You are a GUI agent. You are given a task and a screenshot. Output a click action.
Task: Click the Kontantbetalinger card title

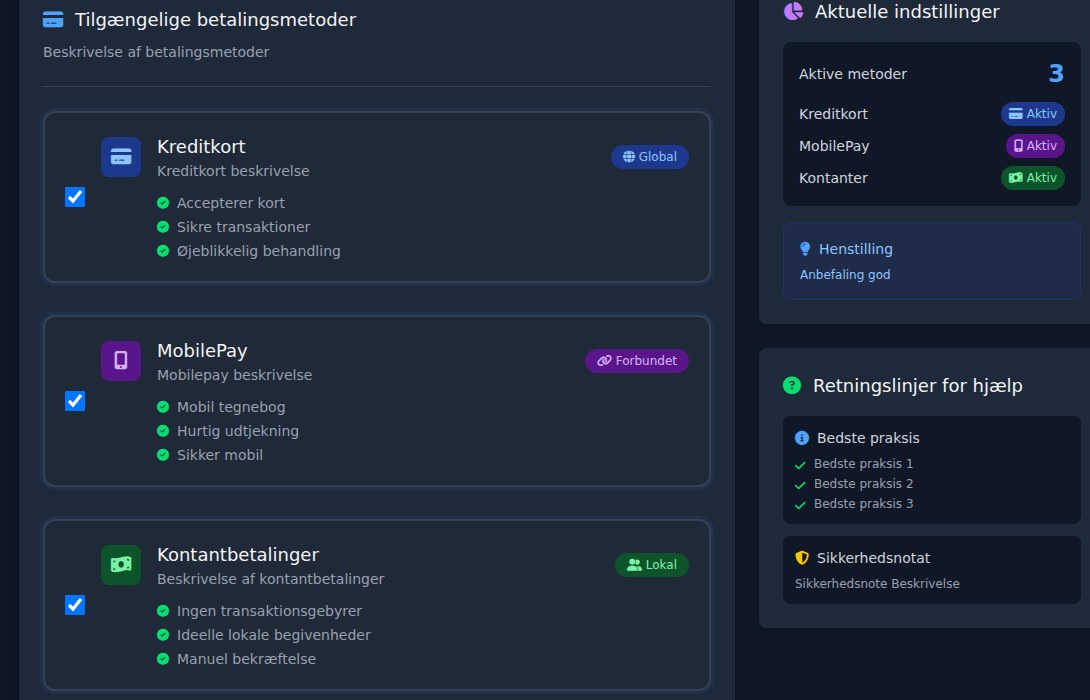[238, 555]
